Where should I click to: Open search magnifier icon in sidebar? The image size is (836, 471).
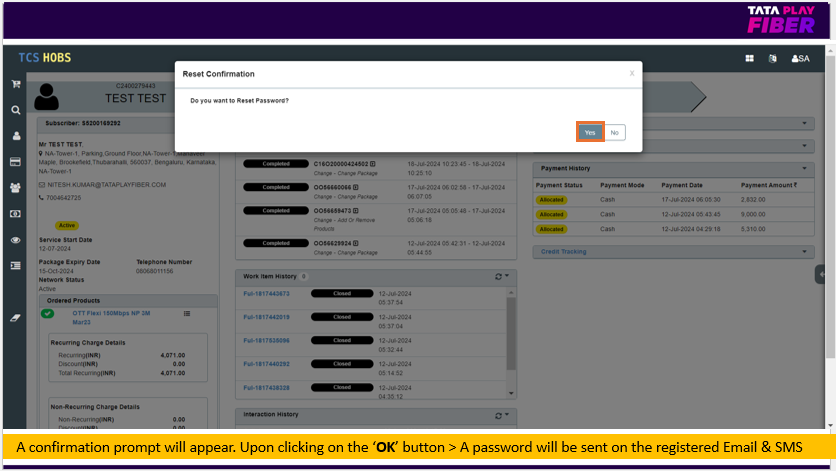tap(15, 110)
